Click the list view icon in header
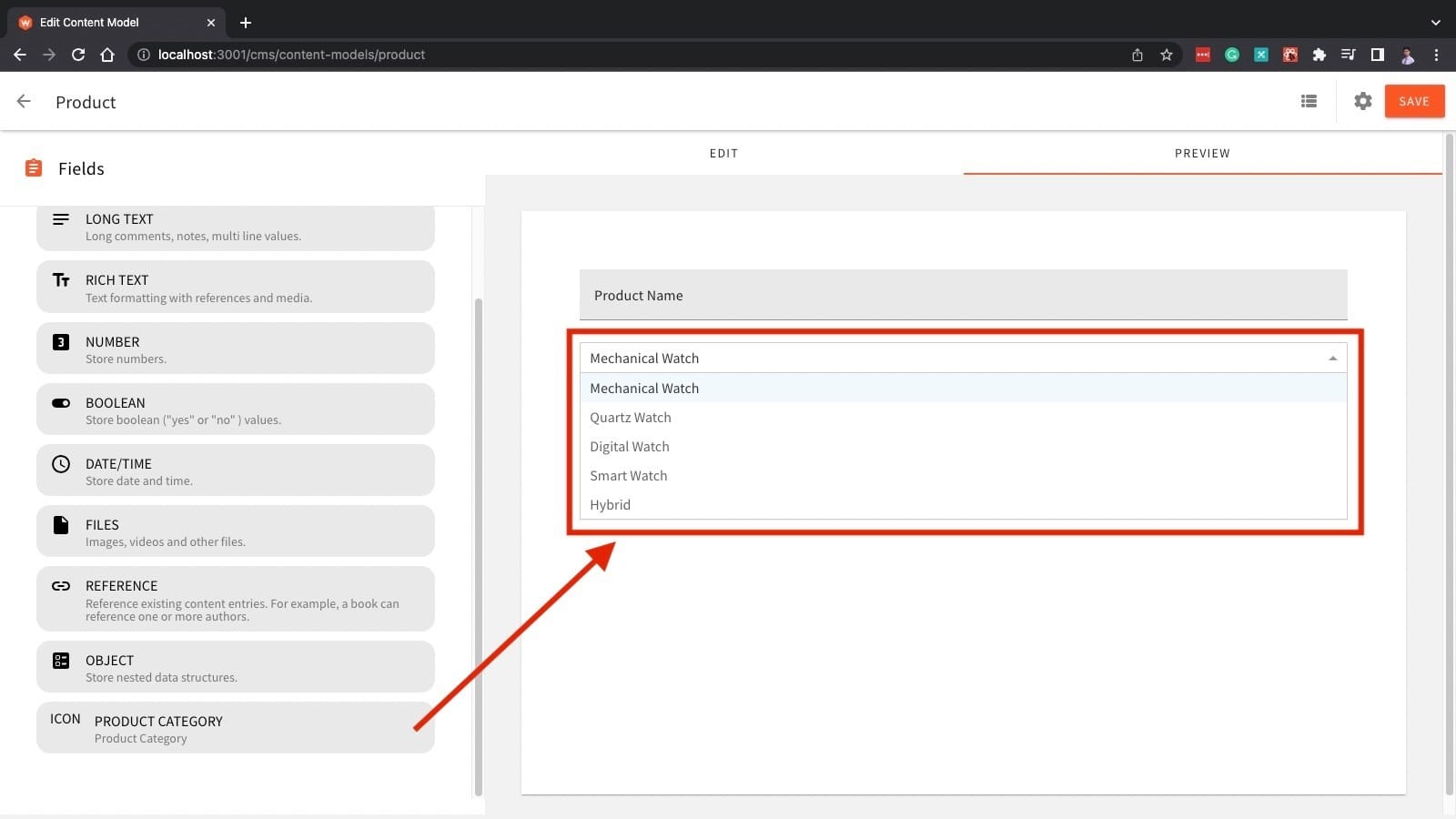The height and width of the screenshot is (819, 1456). (1309, 101)
